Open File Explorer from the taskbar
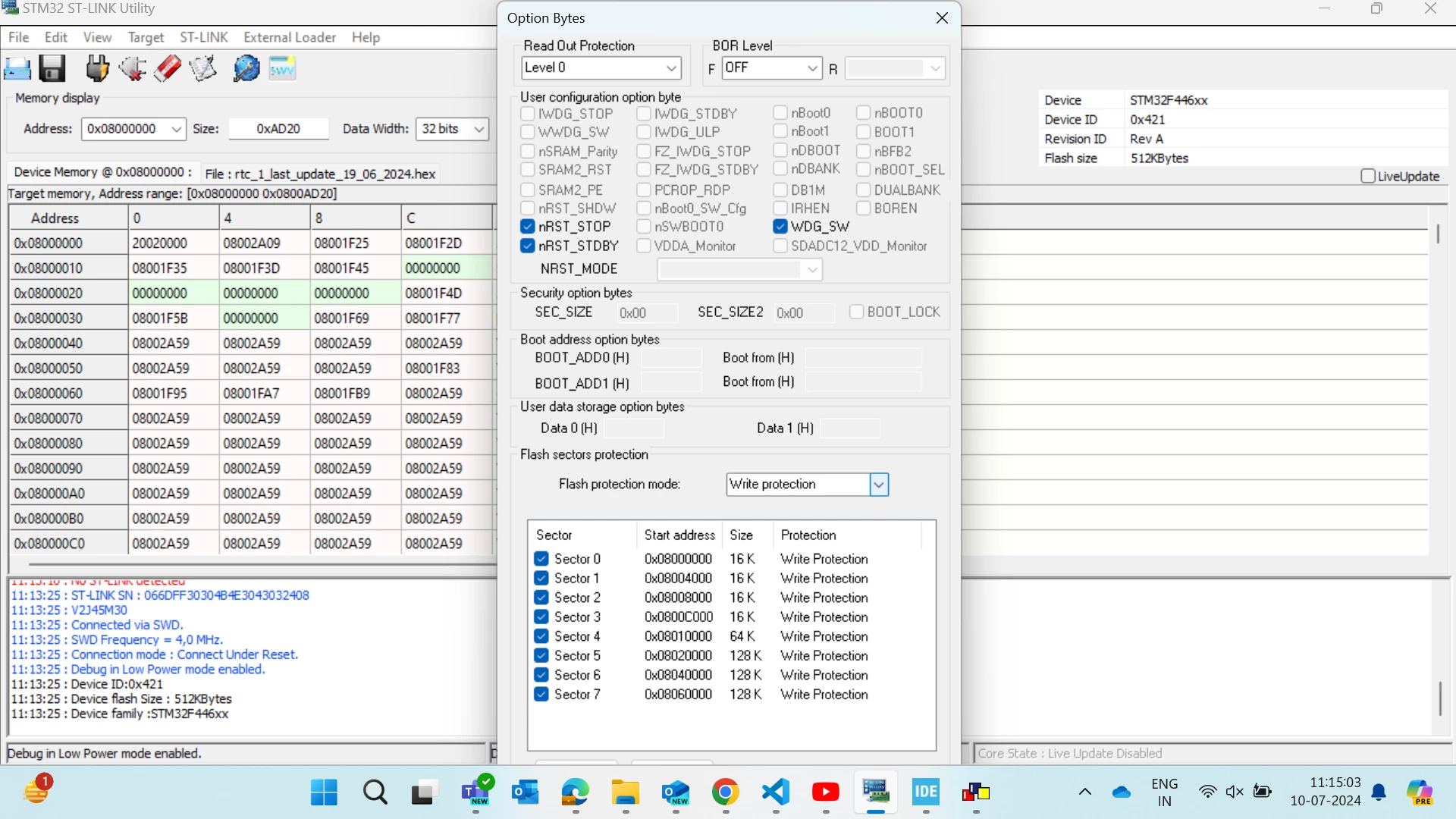The image size is (1456, 819). tap(626, 792)
